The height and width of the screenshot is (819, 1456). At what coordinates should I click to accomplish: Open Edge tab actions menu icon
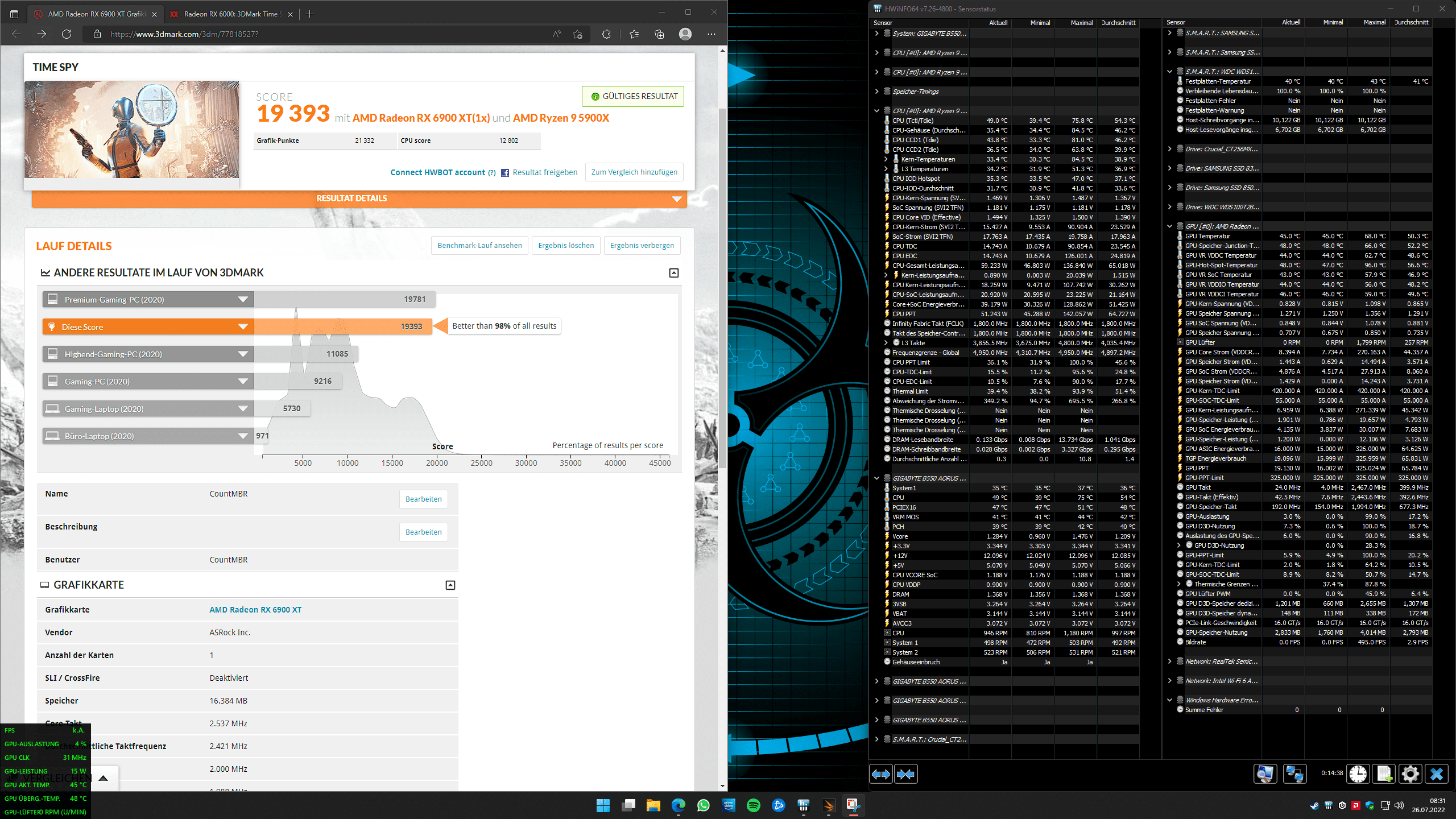tap(14, 14)
